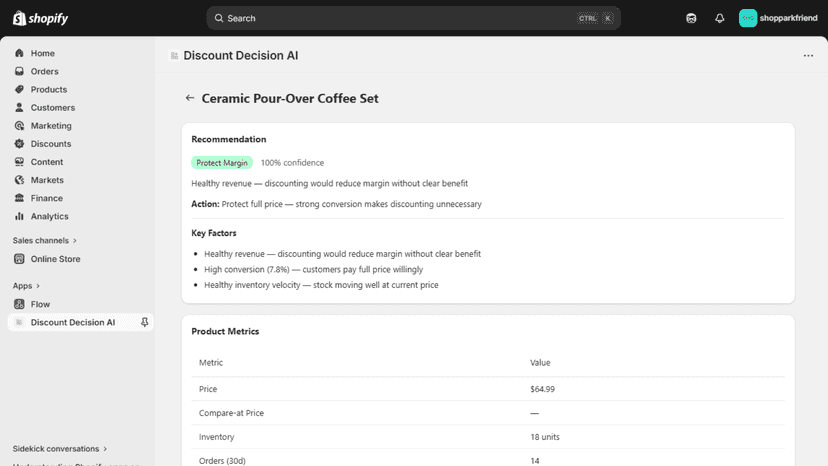Viewport: 828px width, 466px height.
Task: Open the Markets globe icon
Action: tap(20, 180)
